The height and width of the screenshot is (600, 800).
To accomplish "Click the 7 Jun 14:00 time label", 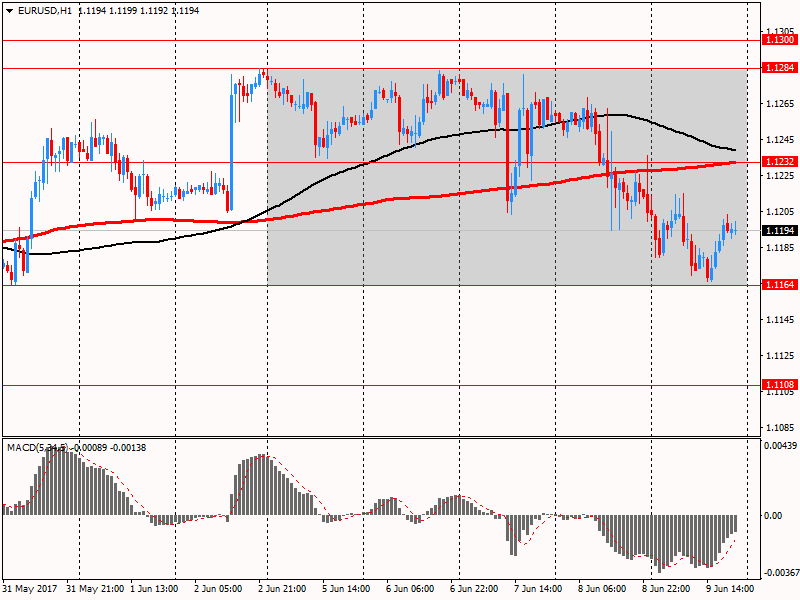I will (538, 589).
